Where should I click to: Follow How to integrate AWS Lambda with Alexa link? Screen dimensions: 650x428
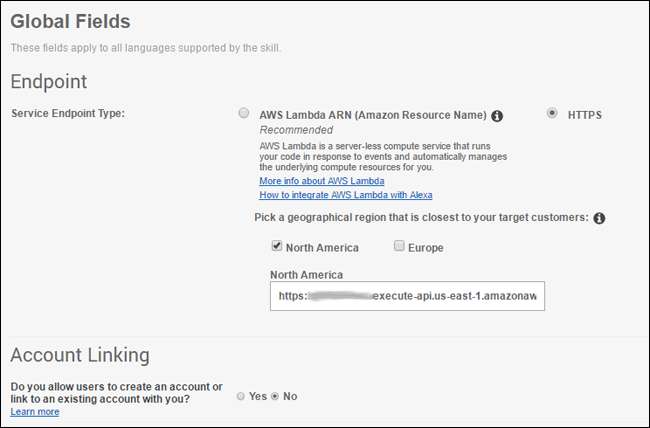coord(345,195)
